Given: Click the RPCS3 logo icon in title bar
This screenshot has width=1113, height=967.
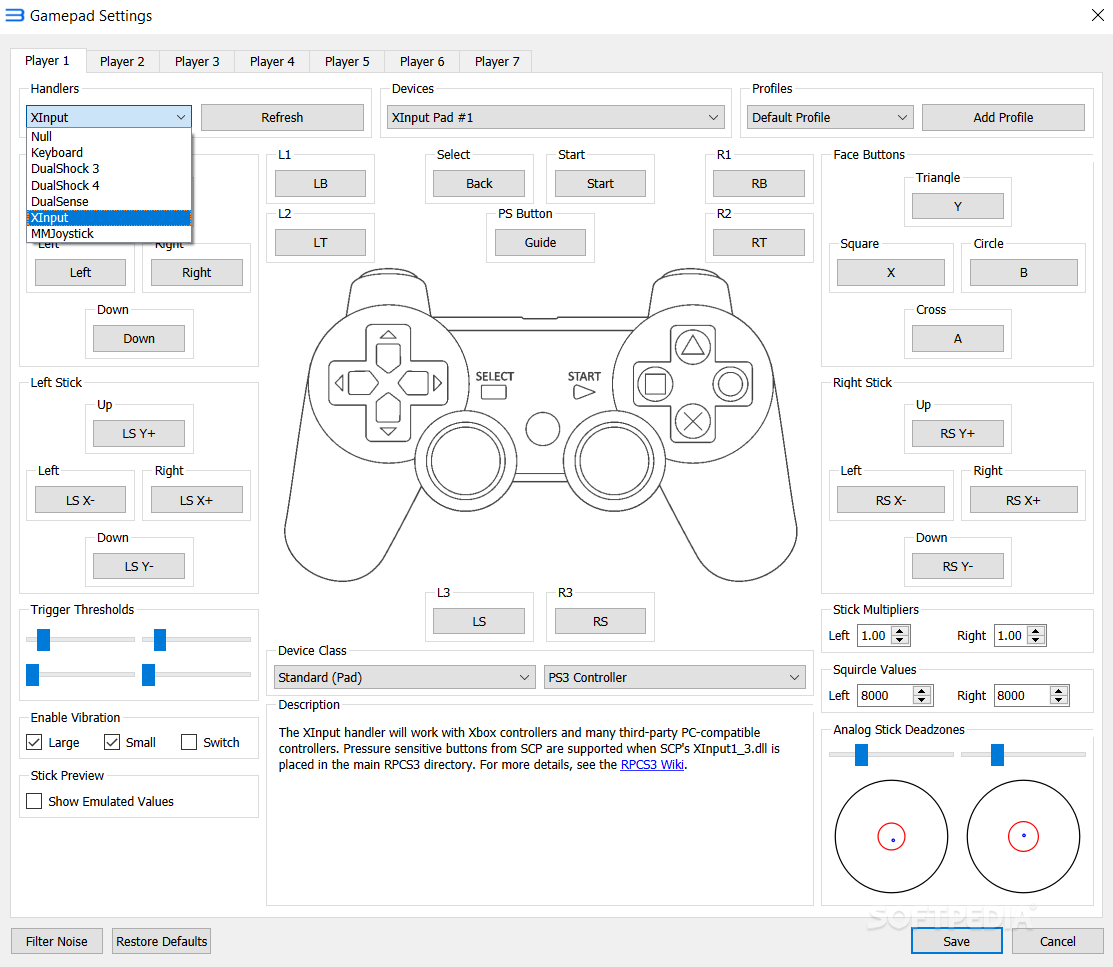Looking at the screenshot, I should [x=14, y=15].
